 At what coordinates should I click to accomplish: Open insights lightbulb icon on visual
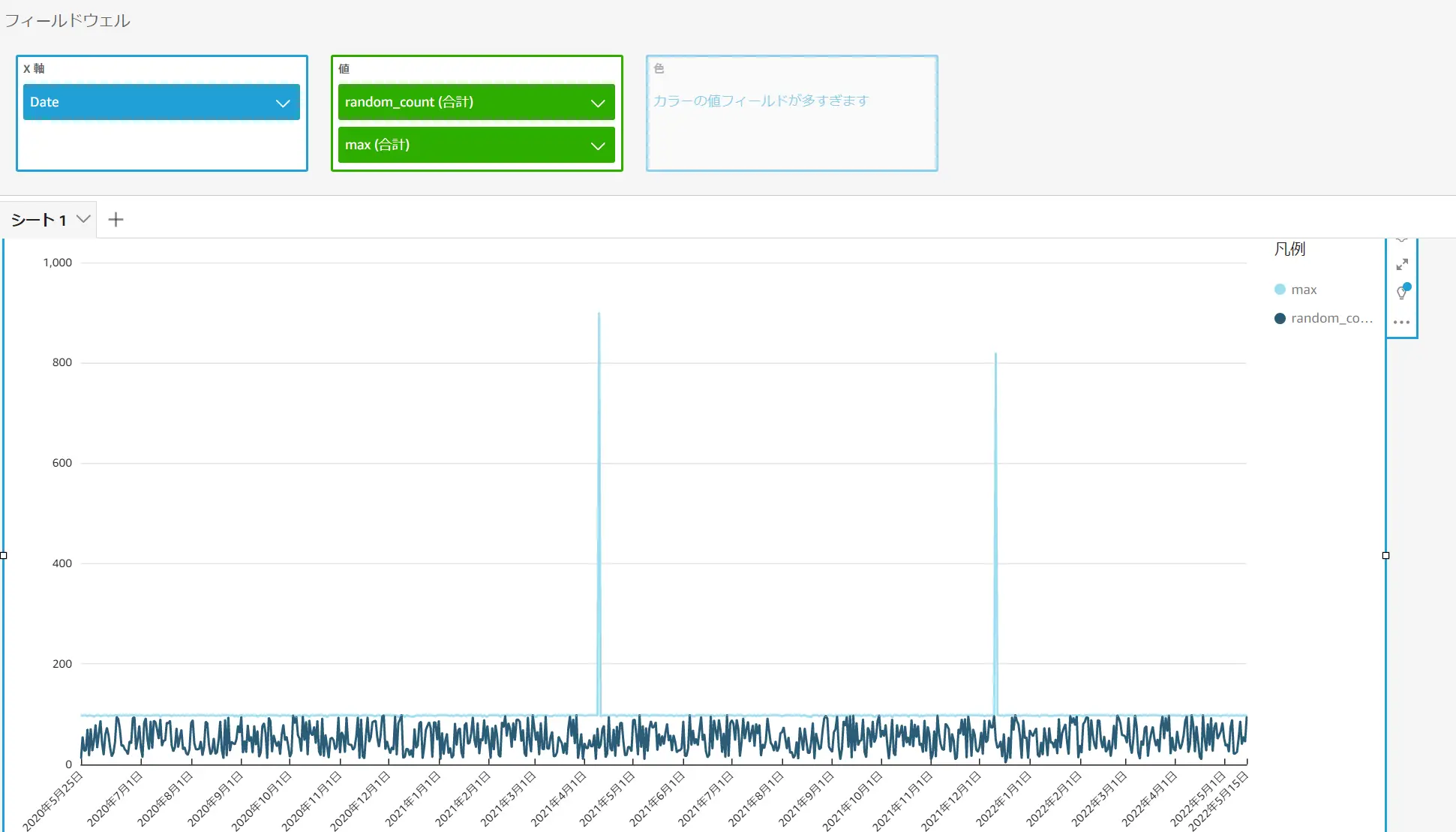click(1402, 292)
